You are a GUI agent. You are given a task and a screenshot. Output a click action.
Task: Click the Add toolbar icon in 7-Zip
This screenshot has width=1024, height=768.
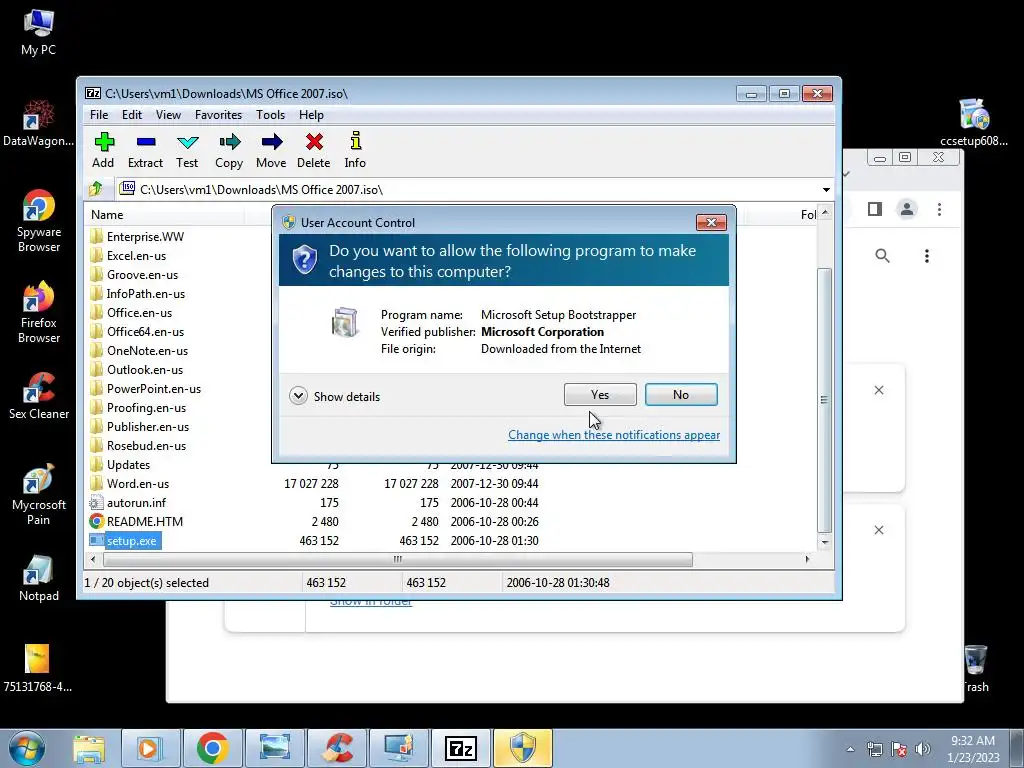103,150
